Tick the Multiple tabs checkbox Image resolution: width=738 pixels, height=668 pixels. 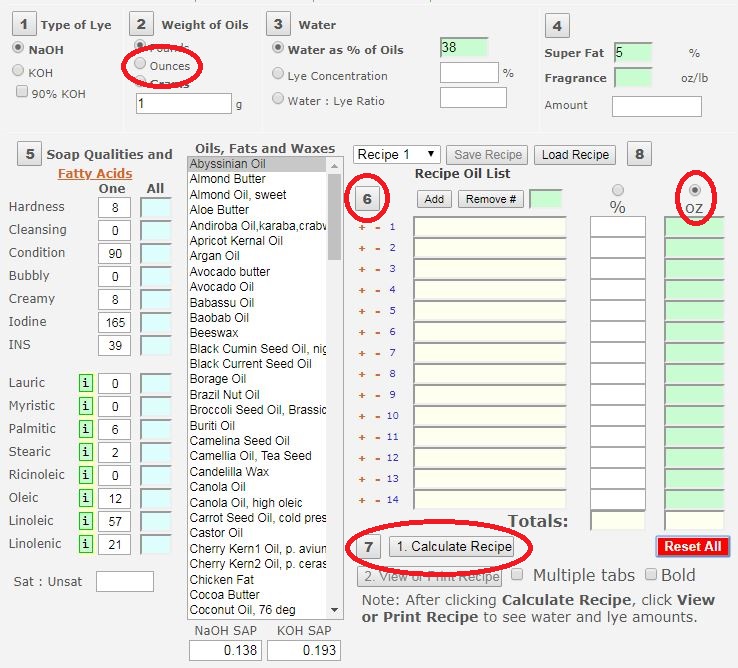coord(517,575)
